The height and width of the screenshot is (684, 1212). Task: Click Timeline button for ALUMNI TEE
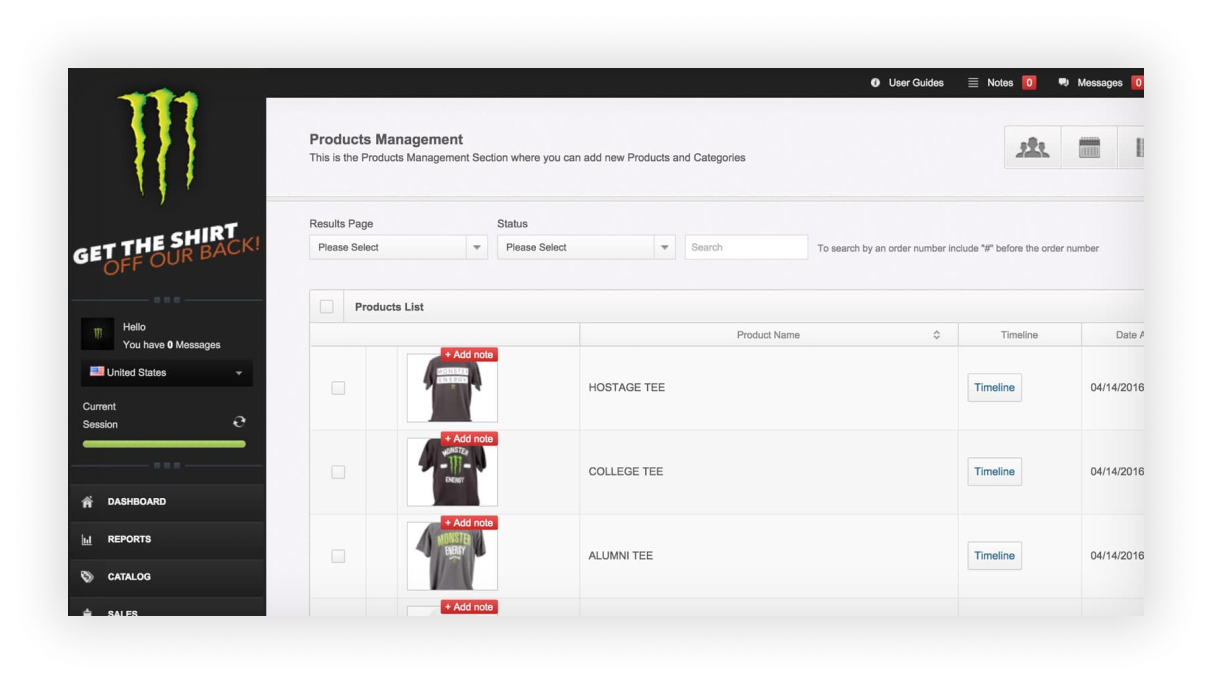point(994,556)
